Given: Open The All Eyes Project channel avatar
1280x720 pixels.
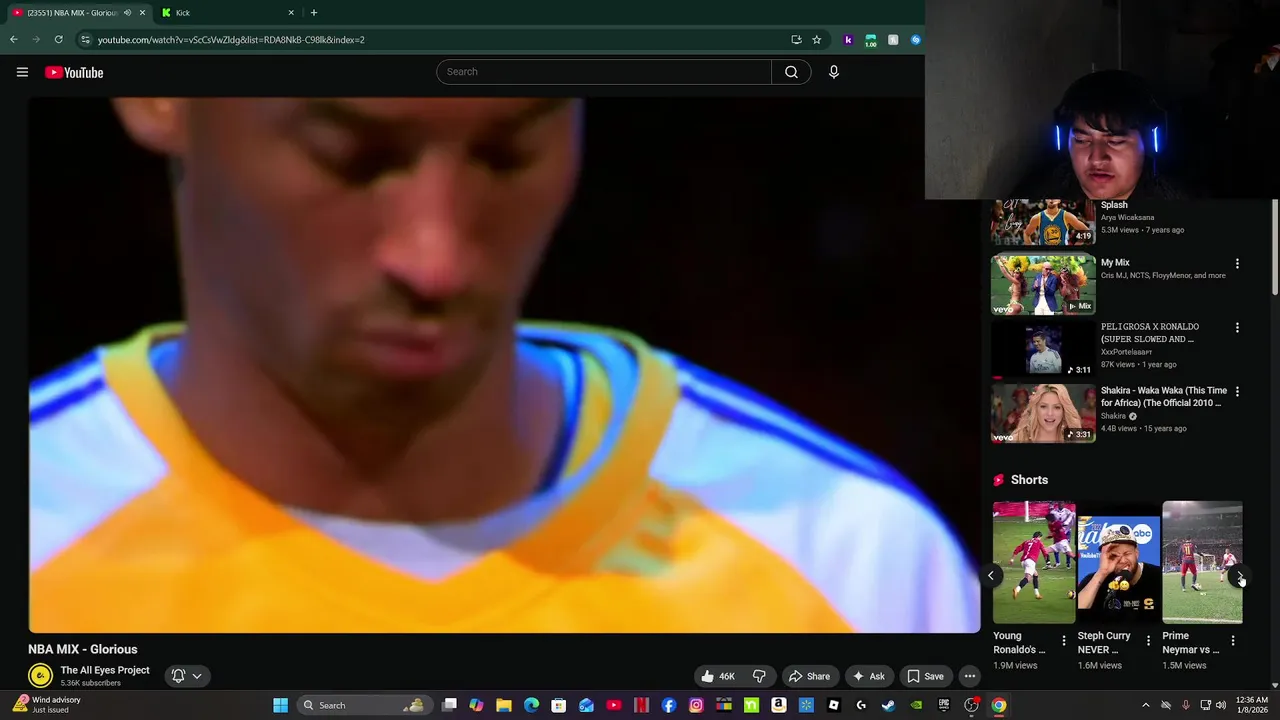Looking at the screenshot, I should (x=40, y=676).
